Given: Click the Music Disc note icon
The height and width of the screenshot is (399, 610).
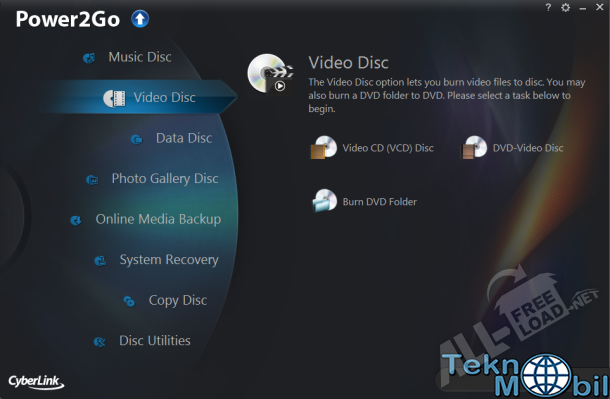Looking at the screenshot, I should click(x=89, y=58).
